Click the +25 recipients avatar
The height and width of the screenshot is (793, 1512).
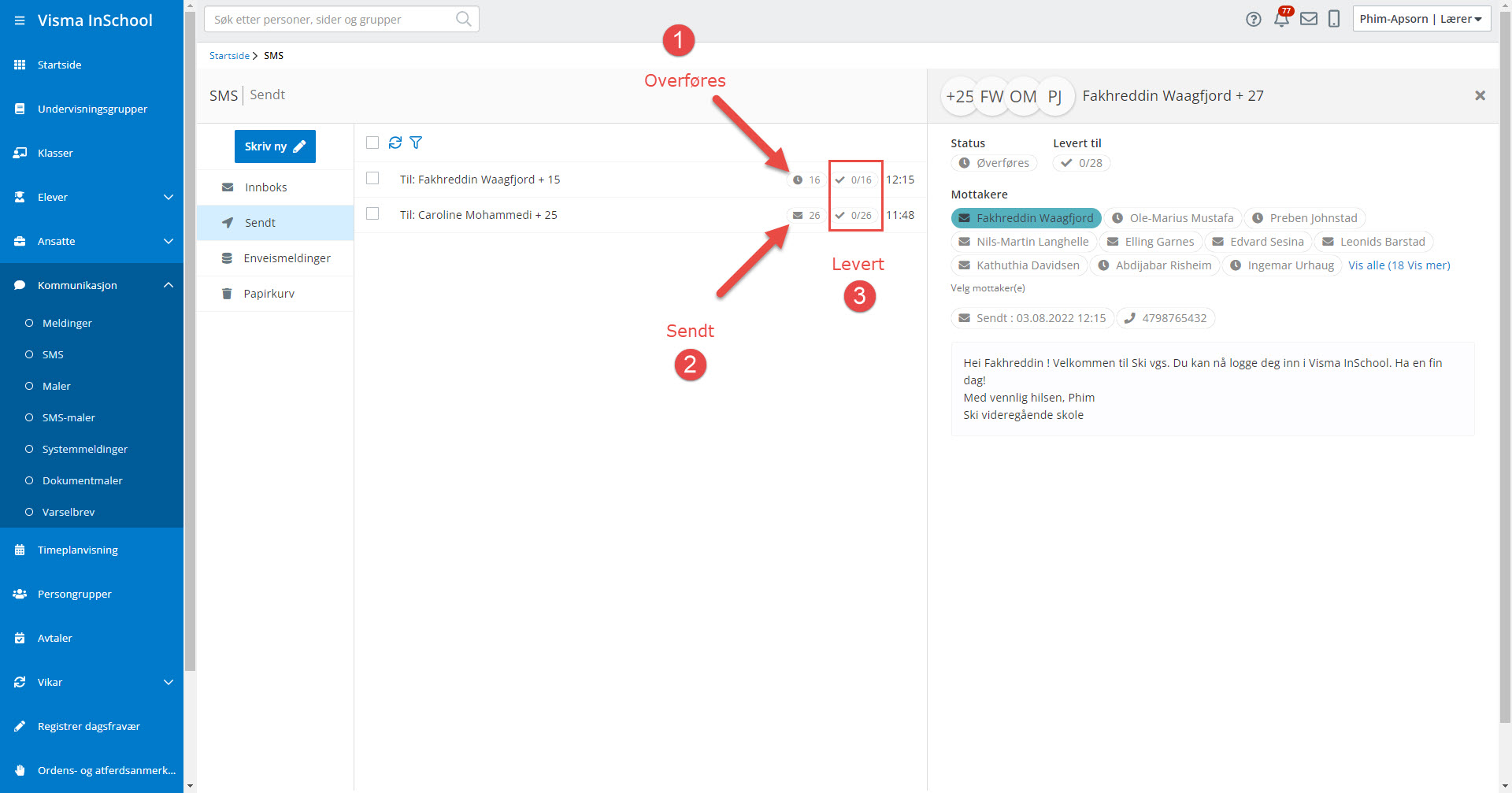[x=960, y=96]
